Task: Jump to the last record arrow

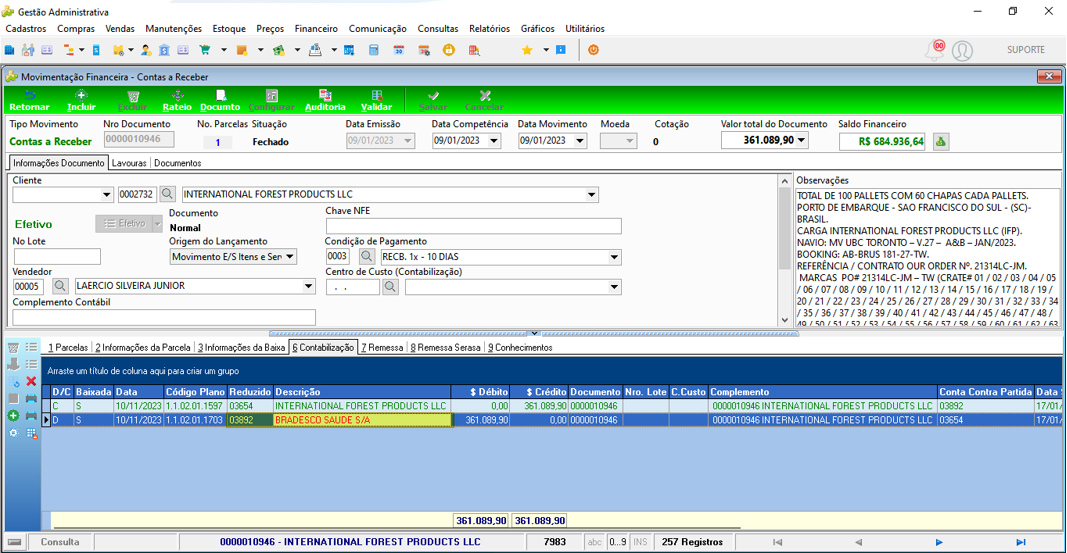Action: (x=1021, y=542)
